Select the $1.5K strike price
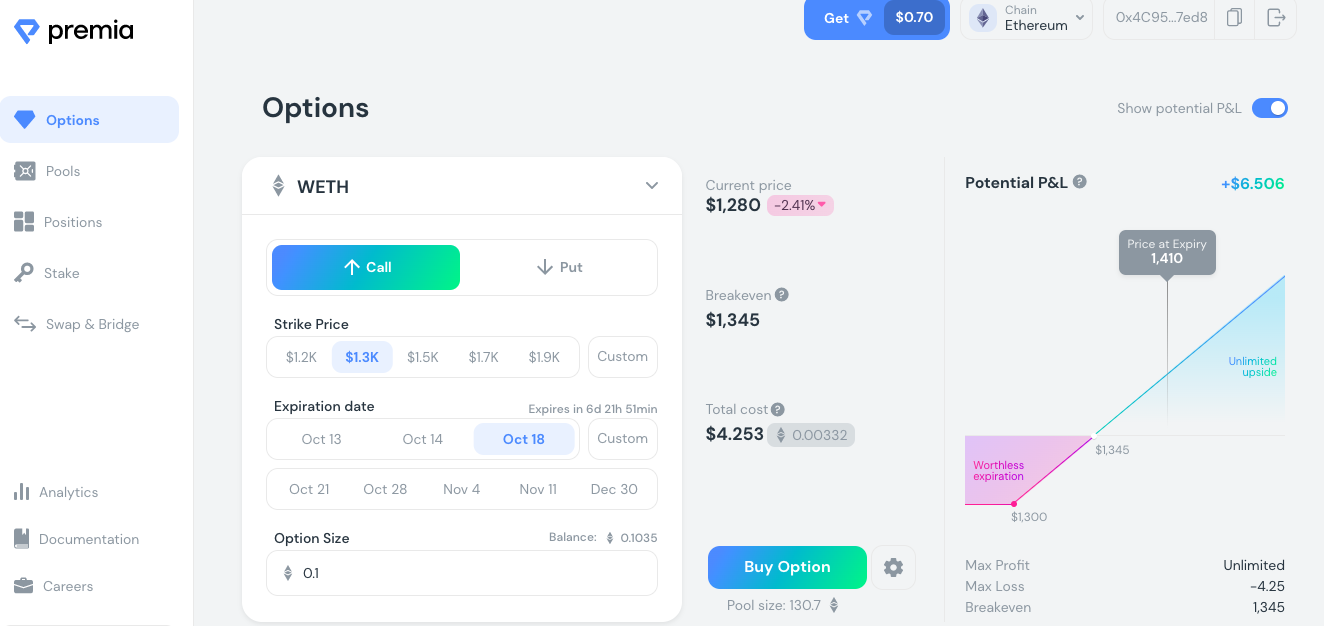Image resolution: width=1324 pixels, height=626 pixels. 423,357
